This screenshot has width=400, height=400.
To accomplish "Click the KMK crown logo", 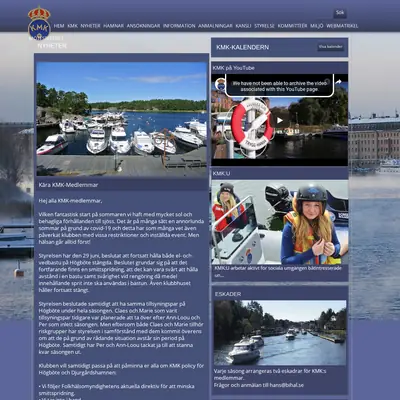I will pos(39,23).
